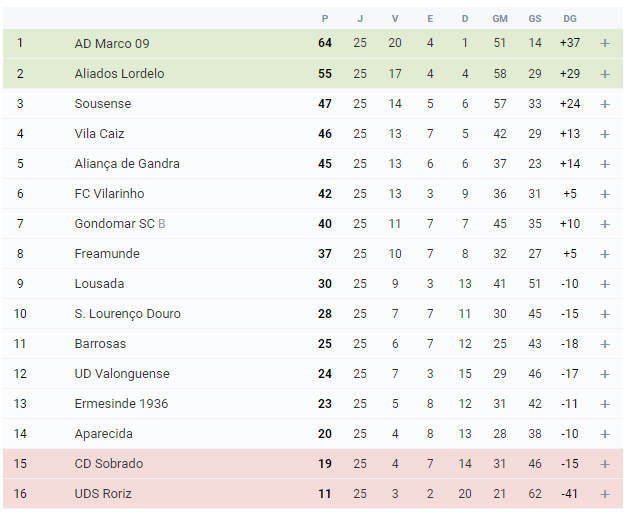Click the UD Valonguense team name
This screenshot has height=518, width=631.
[122, 374]
